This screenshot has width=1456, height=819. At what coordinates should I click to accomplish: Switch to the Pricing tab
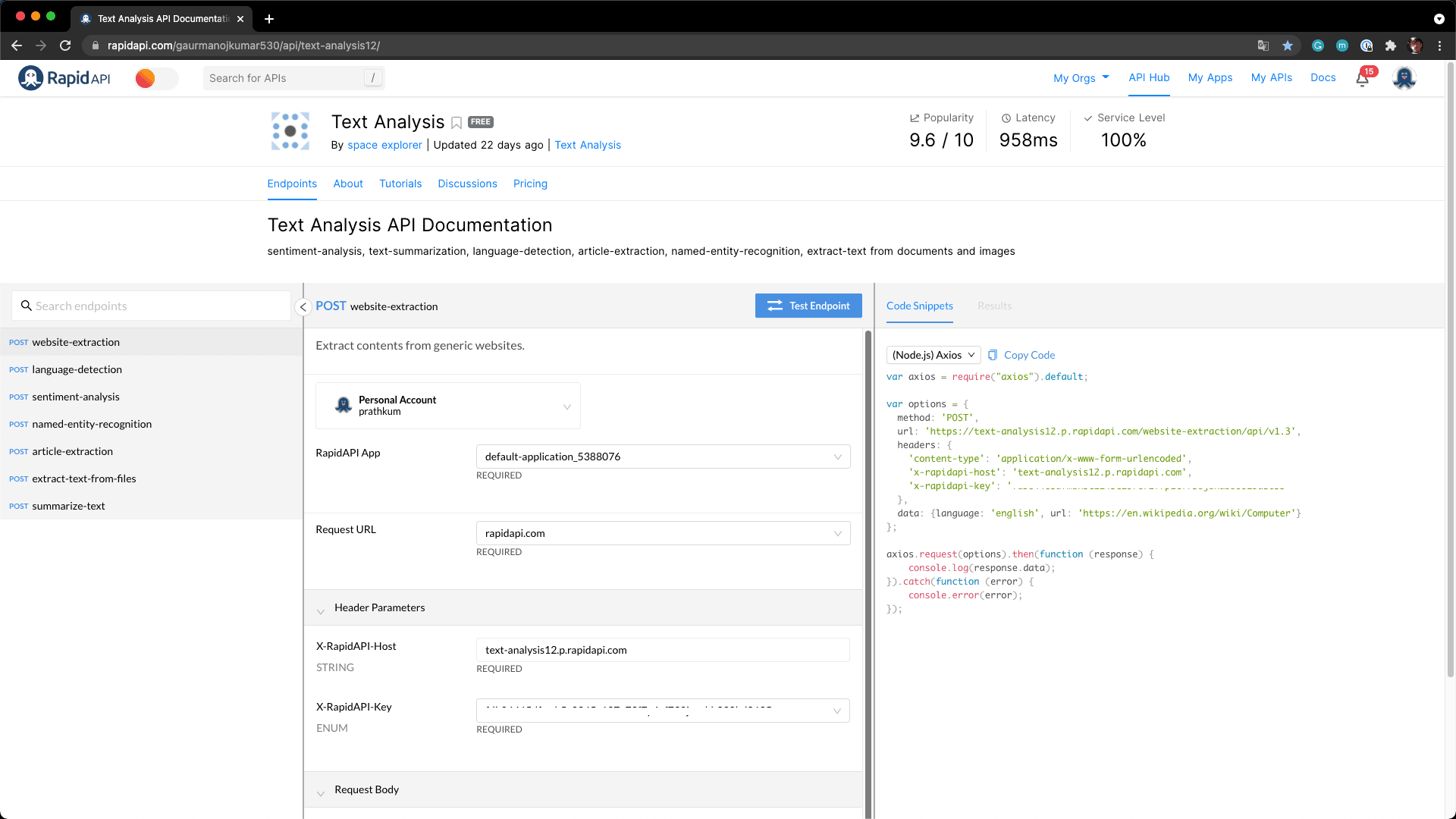pyautogui.click(x=530, y=184)
